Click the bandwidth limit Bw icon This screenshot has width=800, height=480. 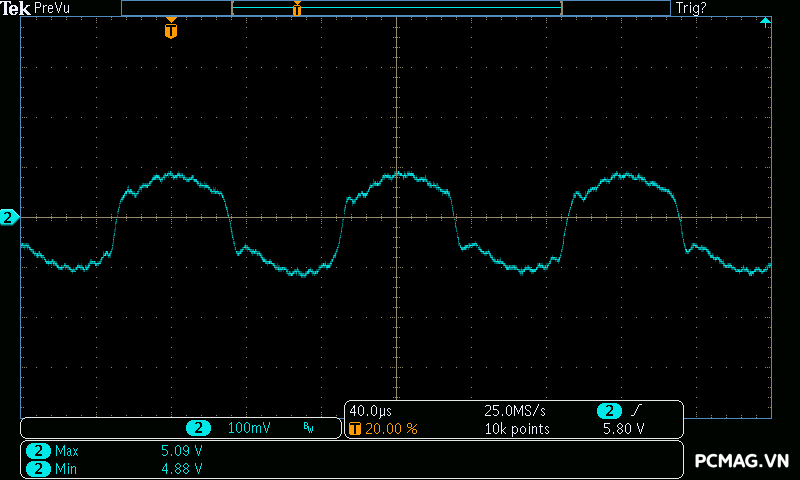[x=308, y=428]
